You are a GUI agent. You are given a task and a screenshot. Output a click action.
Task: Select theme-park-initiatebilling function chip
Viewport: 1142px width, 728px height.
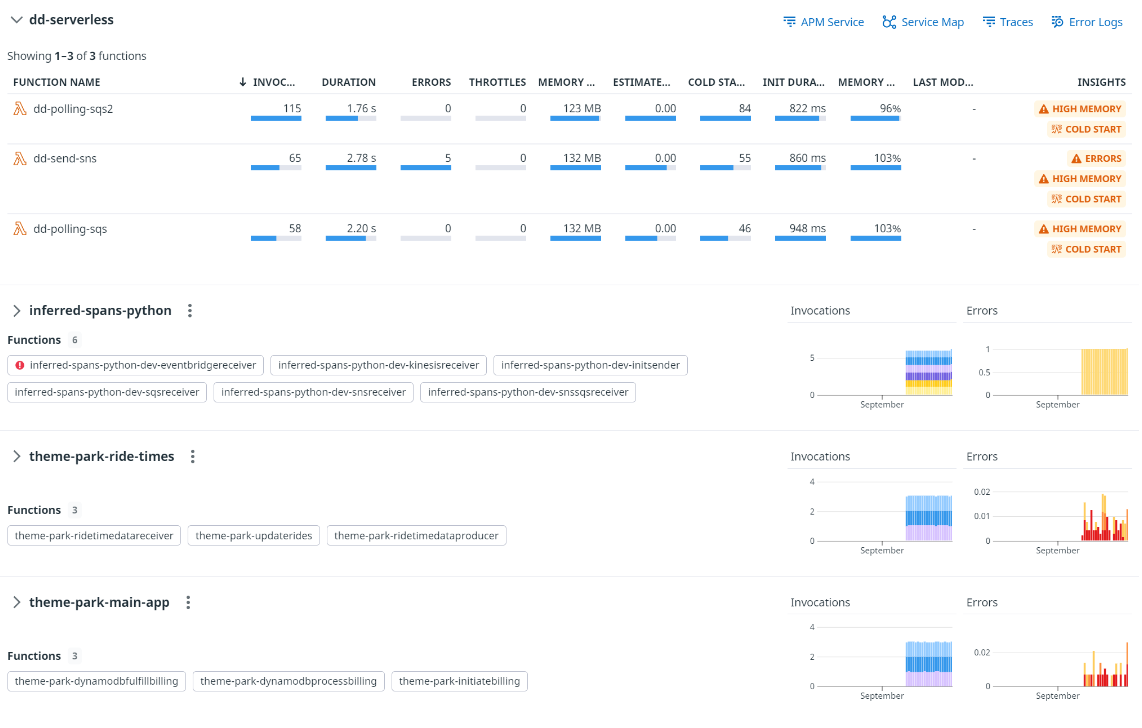pyautogui.click(x=460, y=681)
